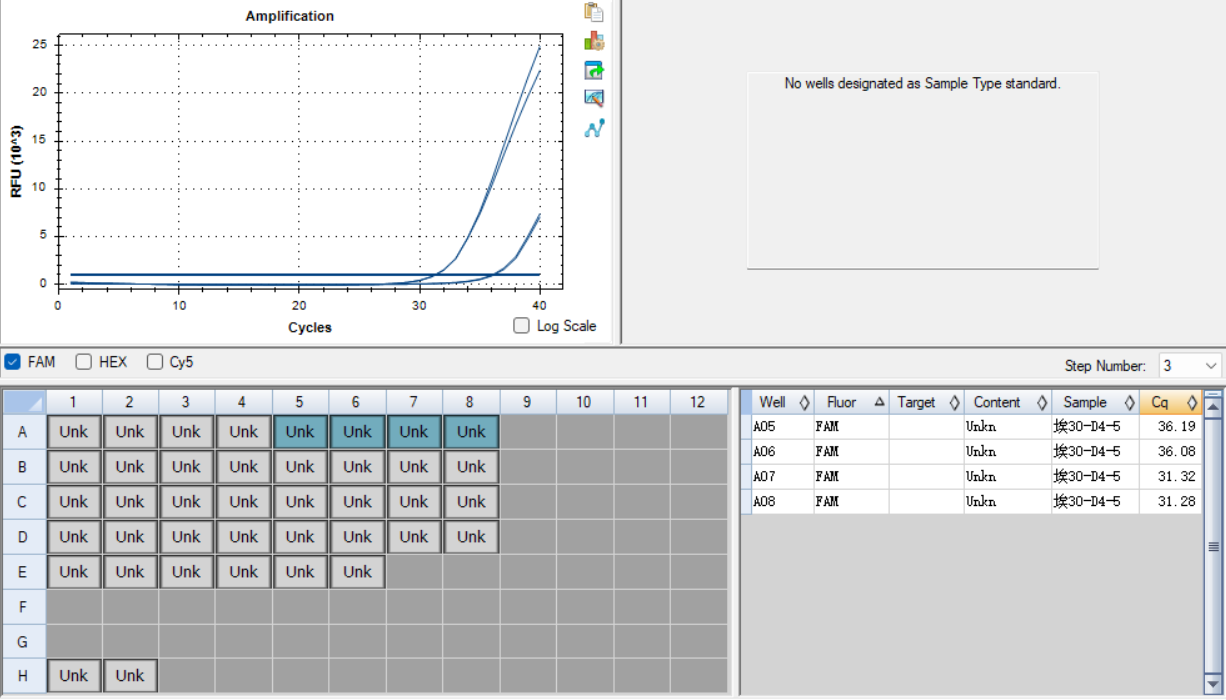Select highlighted well A7 in plate
This screenshot has width=1226, height=700.
tap(414, 432)
